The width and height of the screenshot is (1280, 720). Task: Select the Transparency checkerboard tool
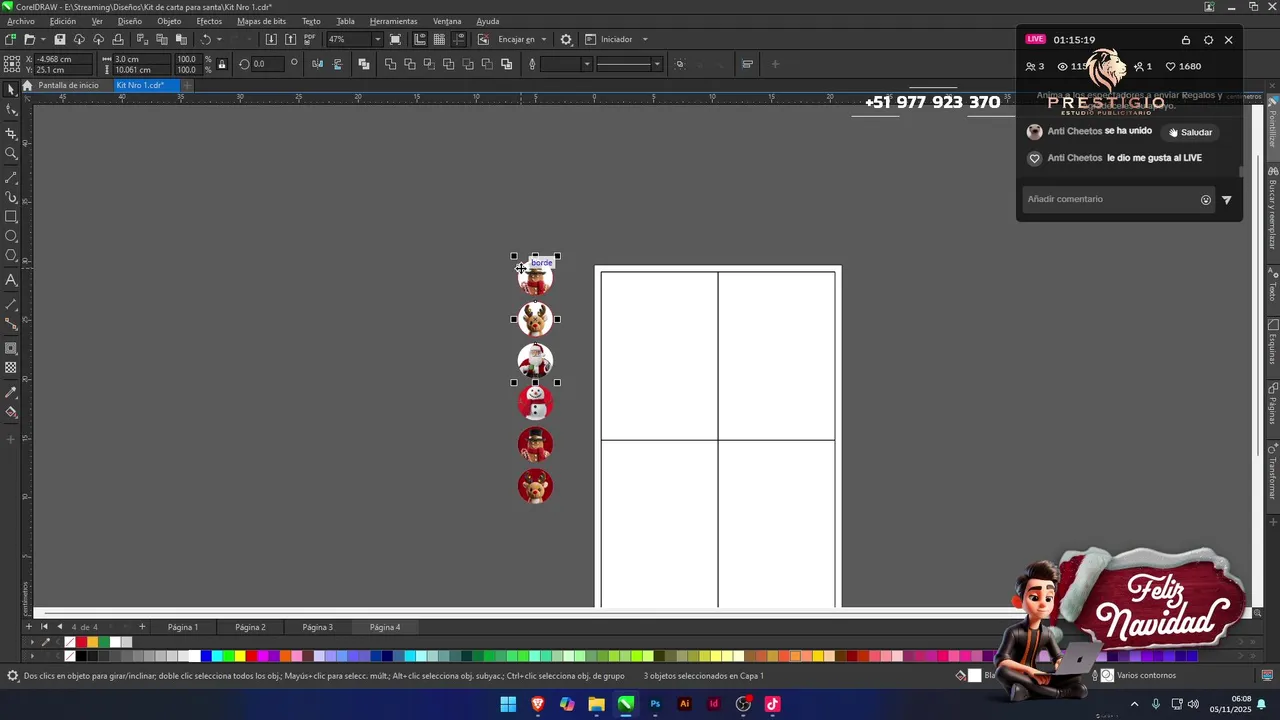[x=11, y=368]
